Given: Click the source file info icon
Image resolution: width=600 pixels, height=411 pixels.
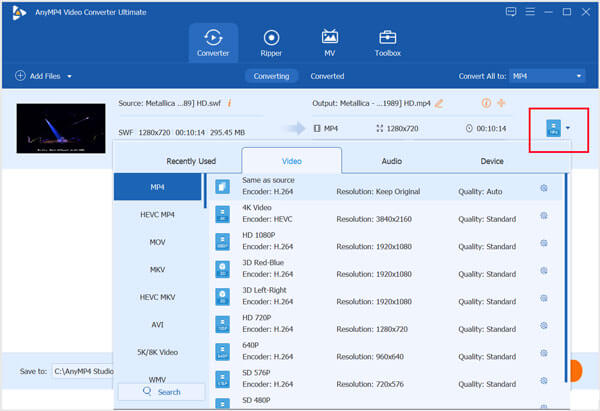Looking at the screenshot, I should pos(229,103).
